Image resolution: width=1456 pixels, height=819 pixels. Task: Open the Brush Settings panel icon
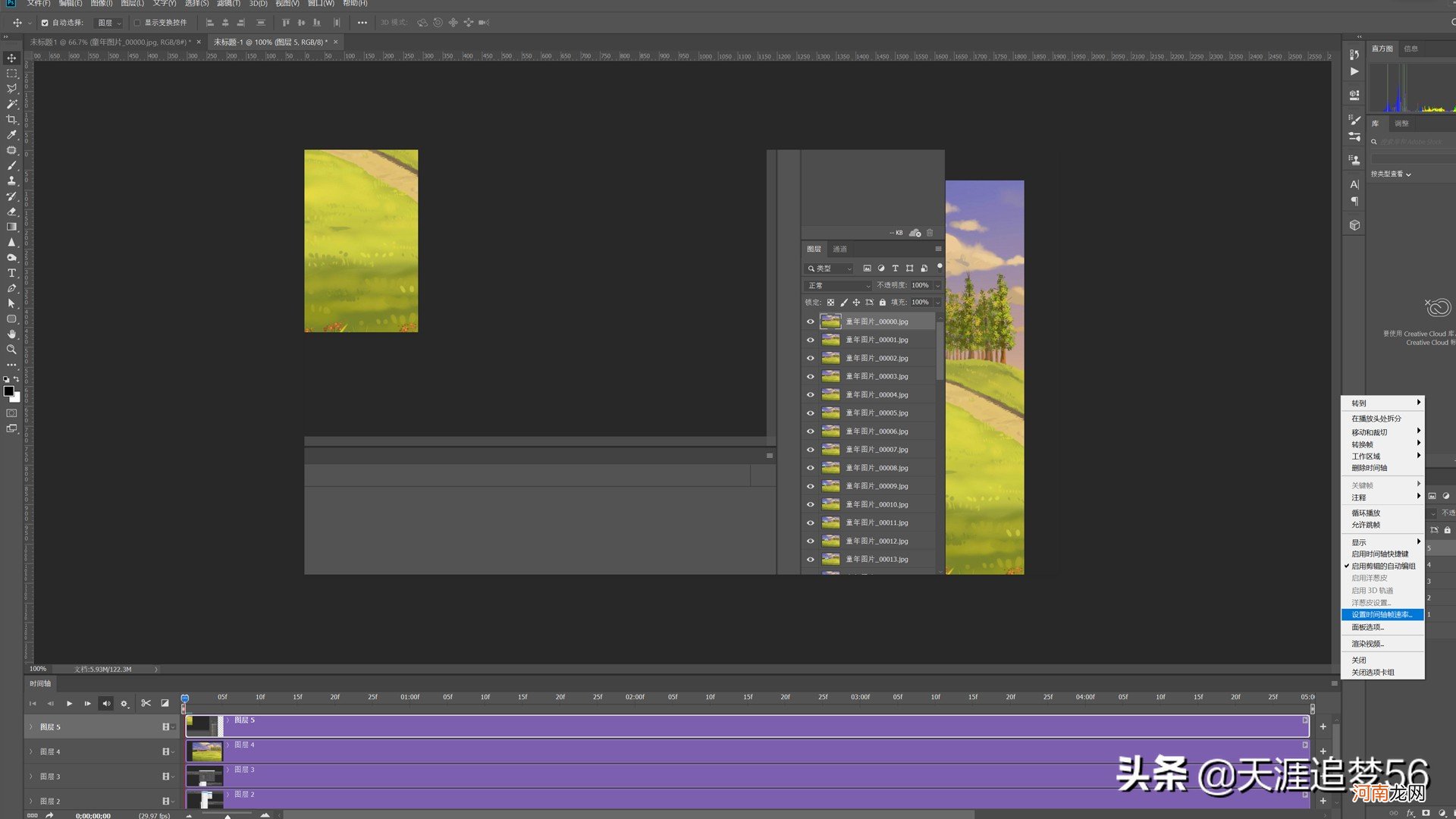click(x=1354, y=119)
